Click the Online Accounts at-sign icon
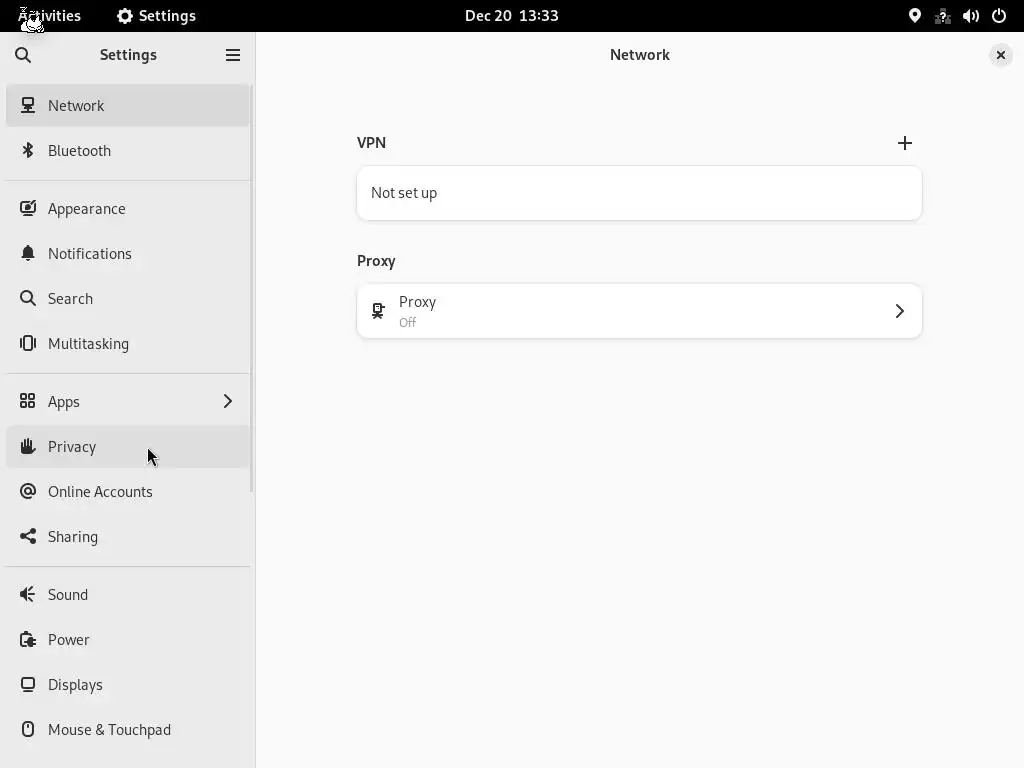The width and height of the screenshot is (1024, 768). [27, 491]
